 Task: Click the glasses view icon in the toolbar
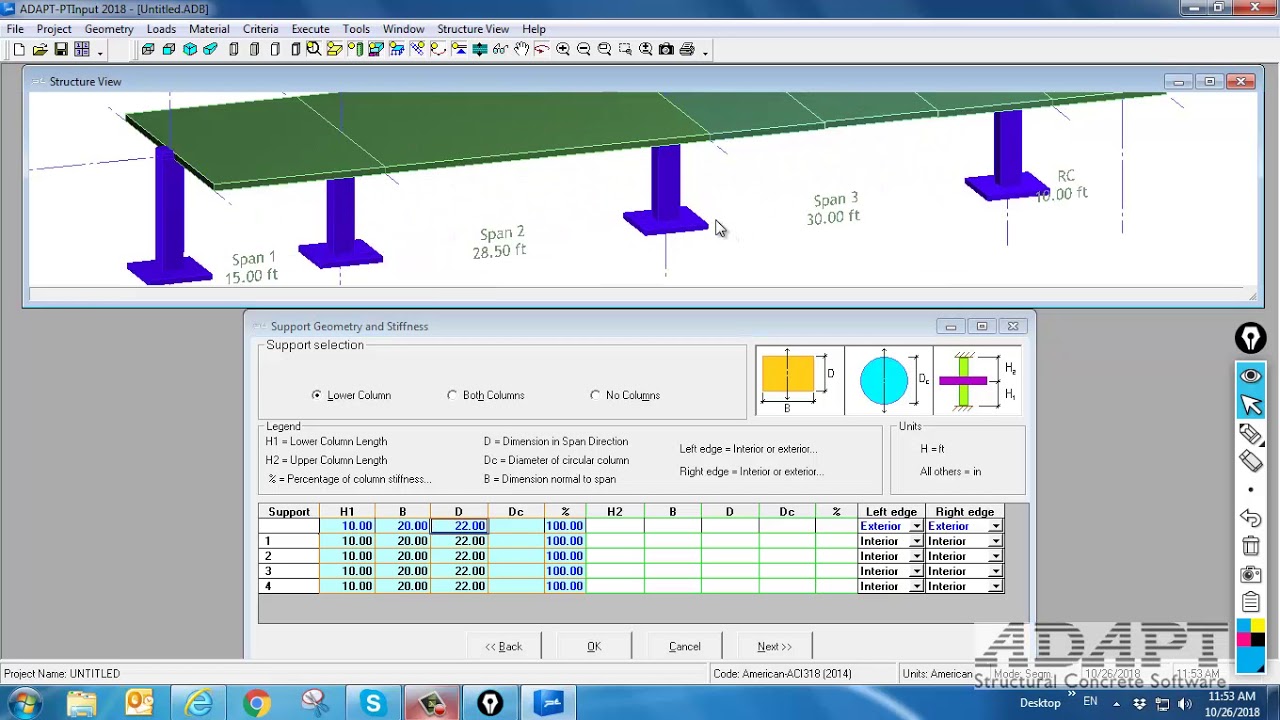[x=500, y=49]
